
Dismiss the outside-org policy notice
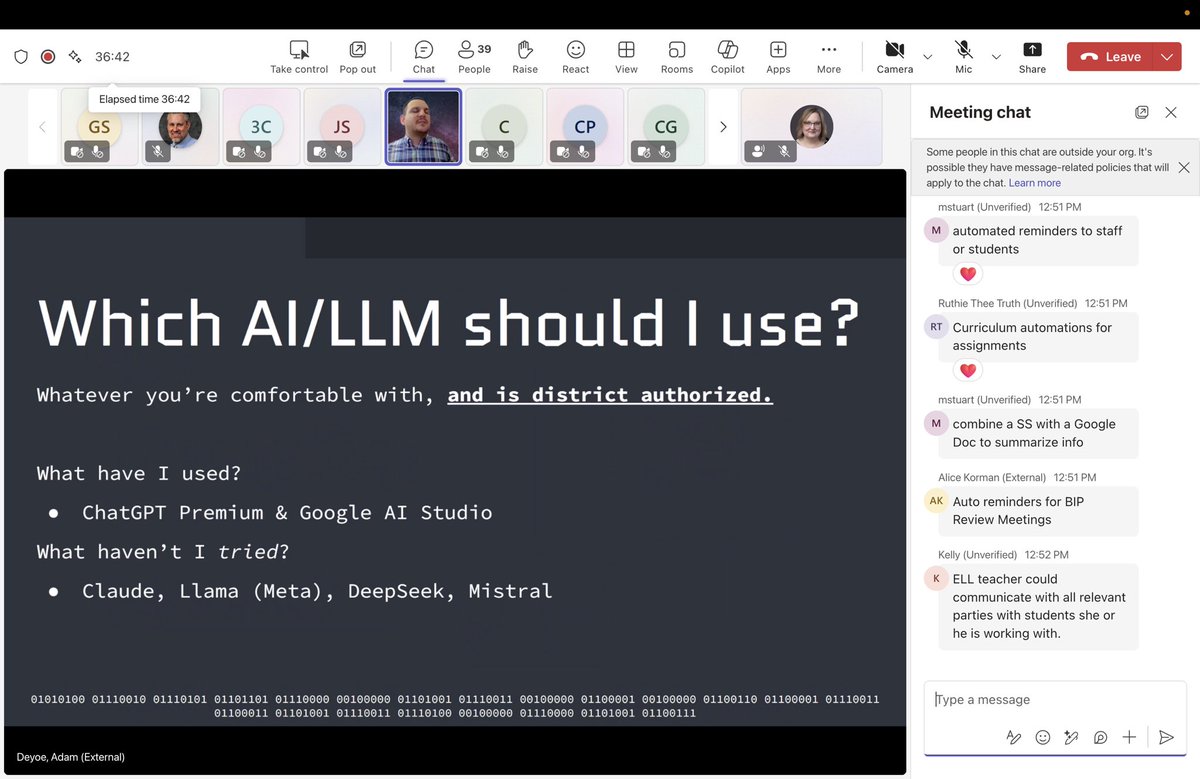click(x=1184, y=167)
